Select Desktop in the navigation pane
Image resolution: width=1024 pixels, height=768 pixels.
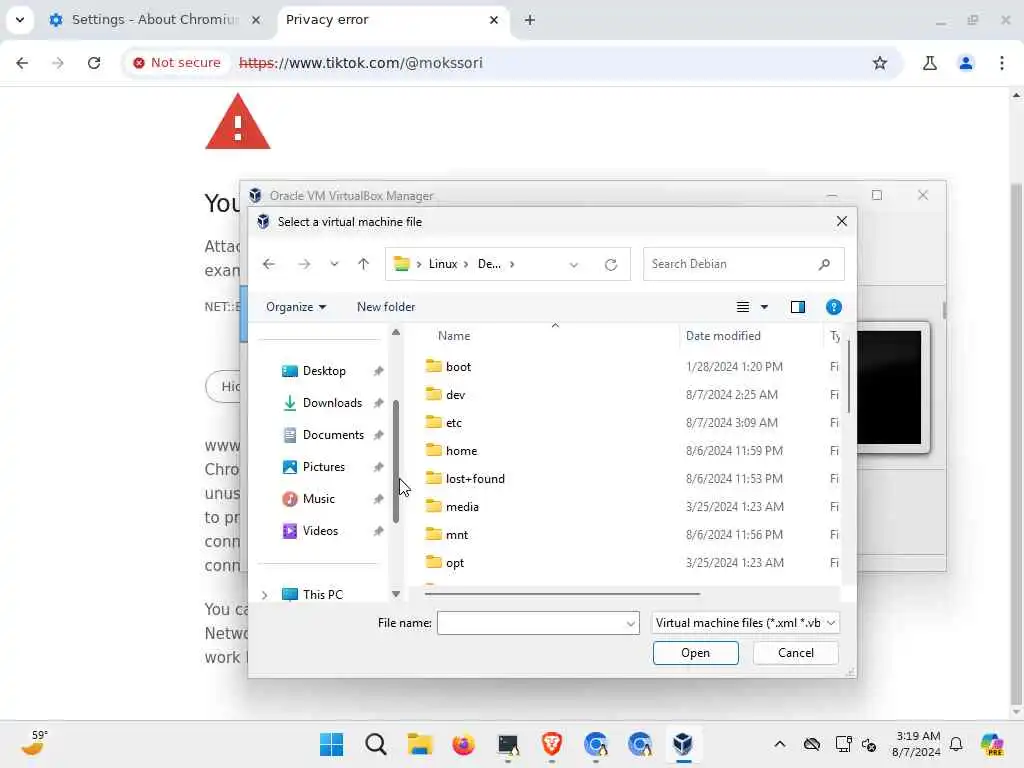tap(325, 371)
